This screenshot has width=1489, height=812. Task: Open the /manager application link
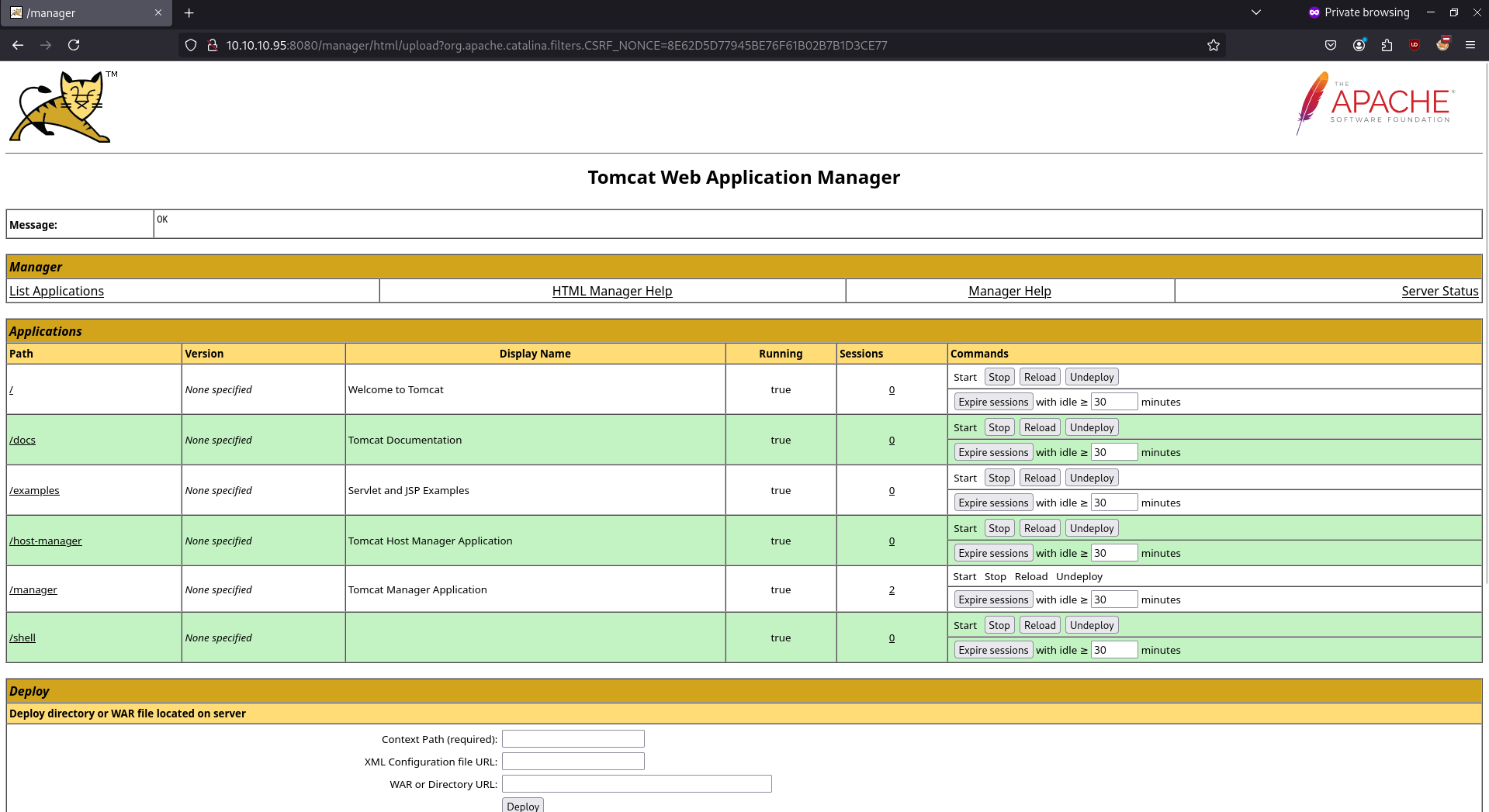pyautogui.click(x=33, y=589)
